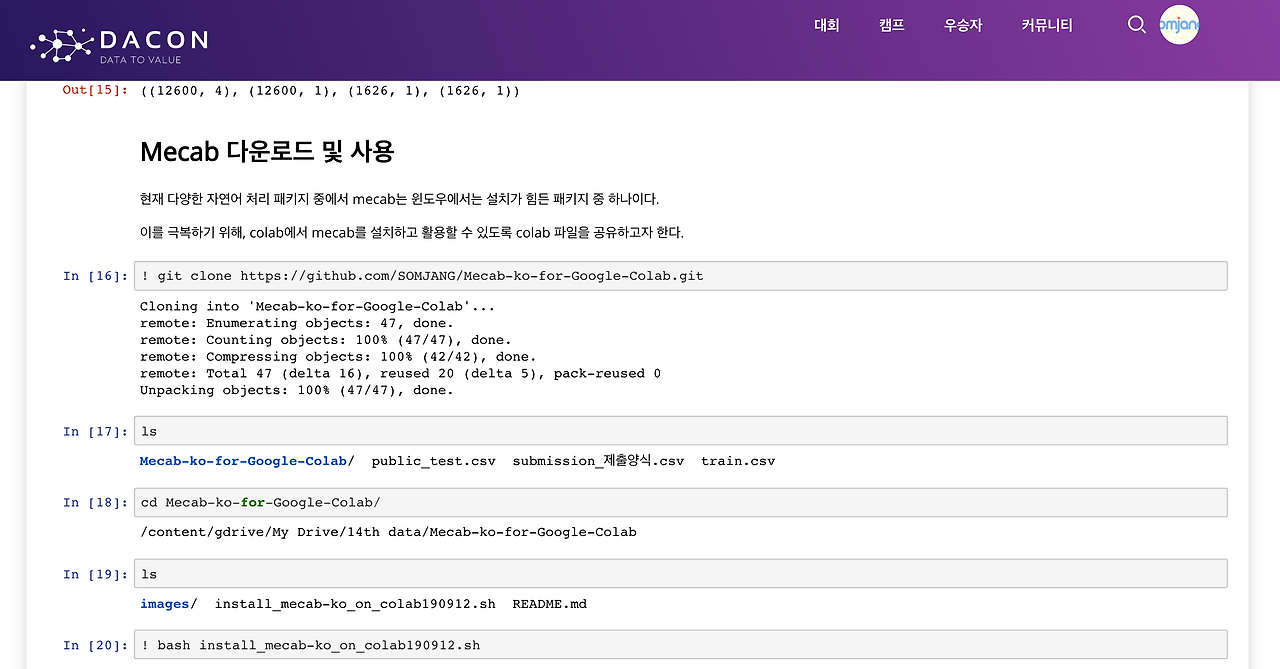Click the train.csv filename in output
This screenshot has height=669, width=1280.
click(x=738, y=461)
